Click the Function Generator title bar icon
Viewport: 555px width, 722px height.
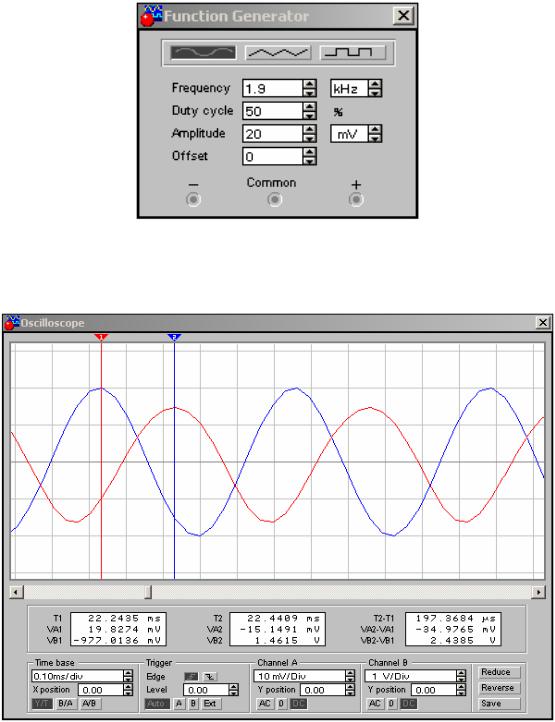pyautogui.click(x=151, y=16)
